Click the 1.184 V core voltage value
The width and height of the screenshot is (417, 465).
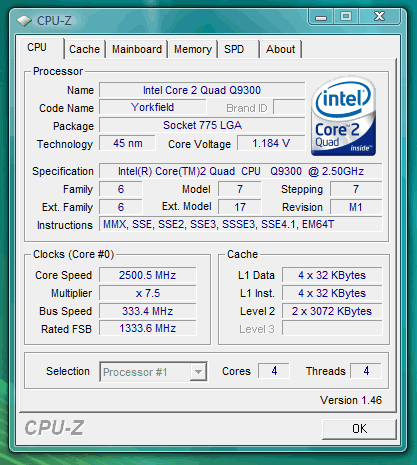(271, 143)
